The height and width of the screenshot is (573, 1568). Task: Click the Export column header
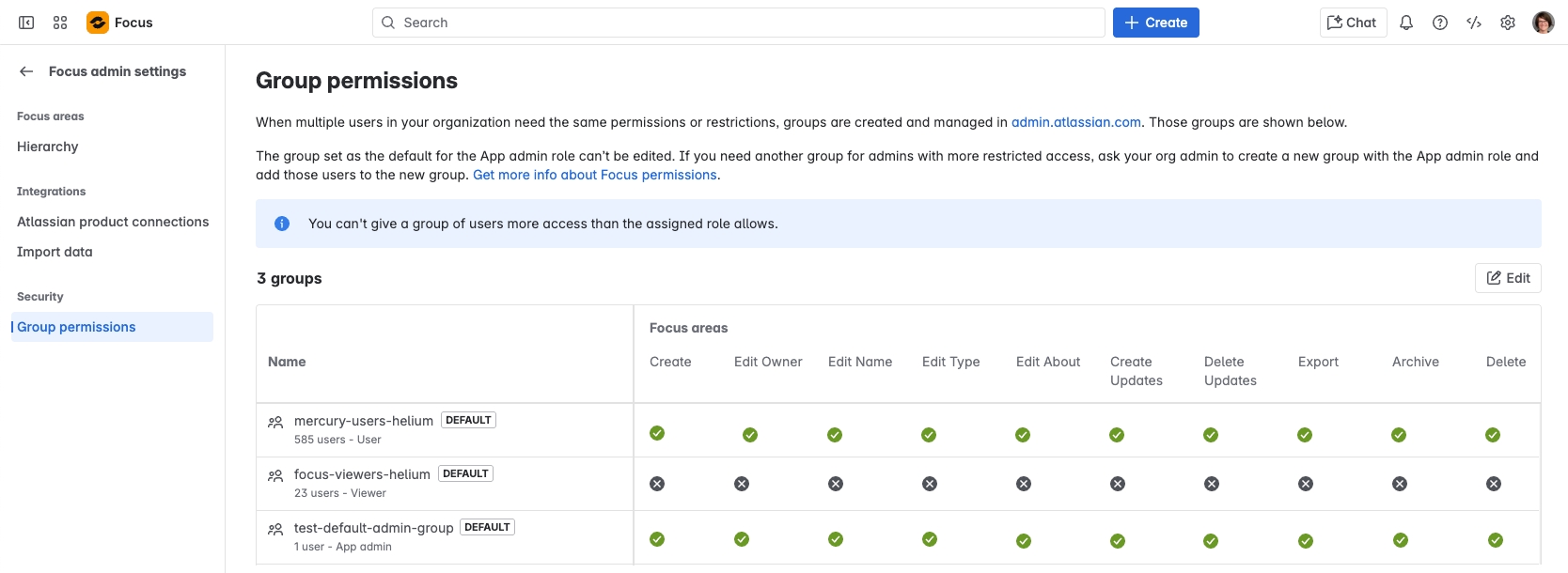pos(1318,362)
